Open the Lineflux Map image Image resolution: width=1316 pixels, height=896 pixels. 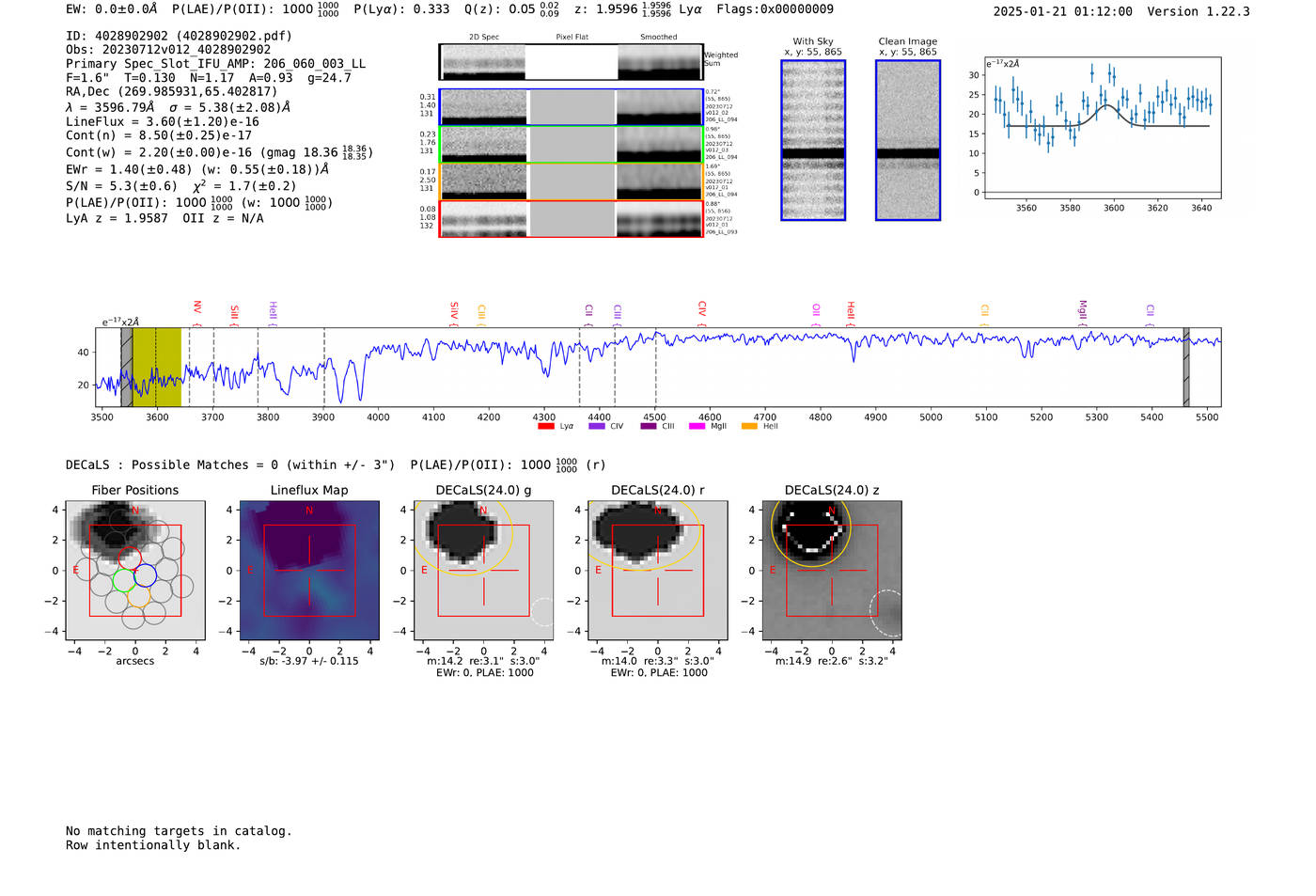tap(309, 570)
